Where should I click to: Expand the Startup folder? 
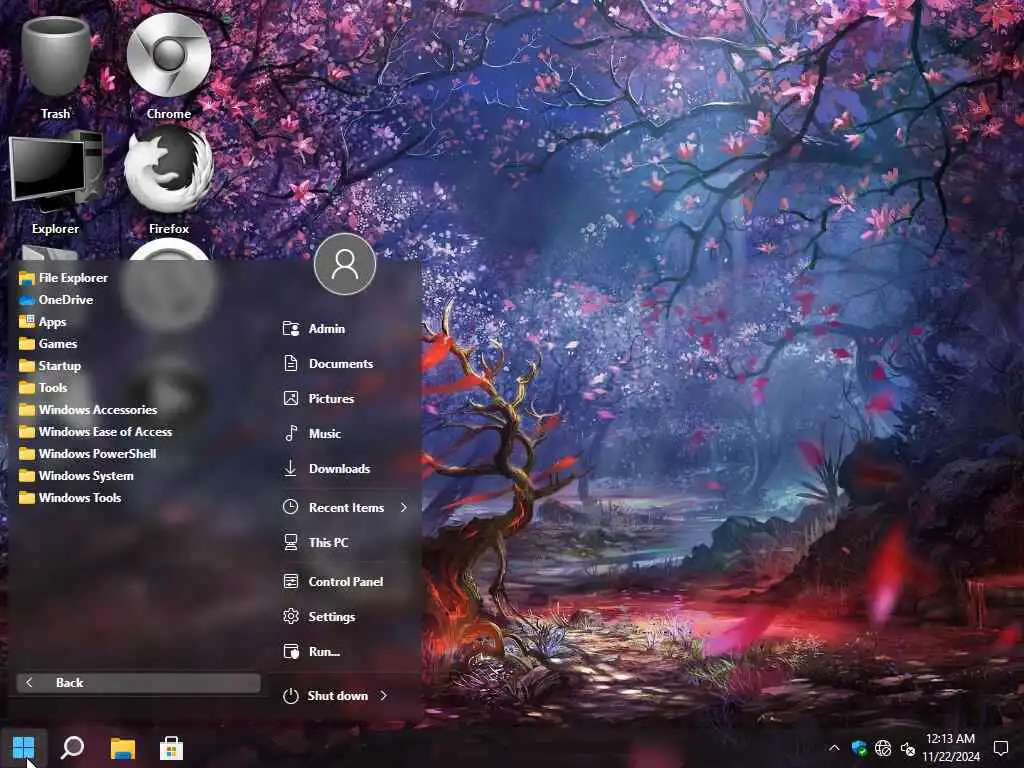pos(50,366)
